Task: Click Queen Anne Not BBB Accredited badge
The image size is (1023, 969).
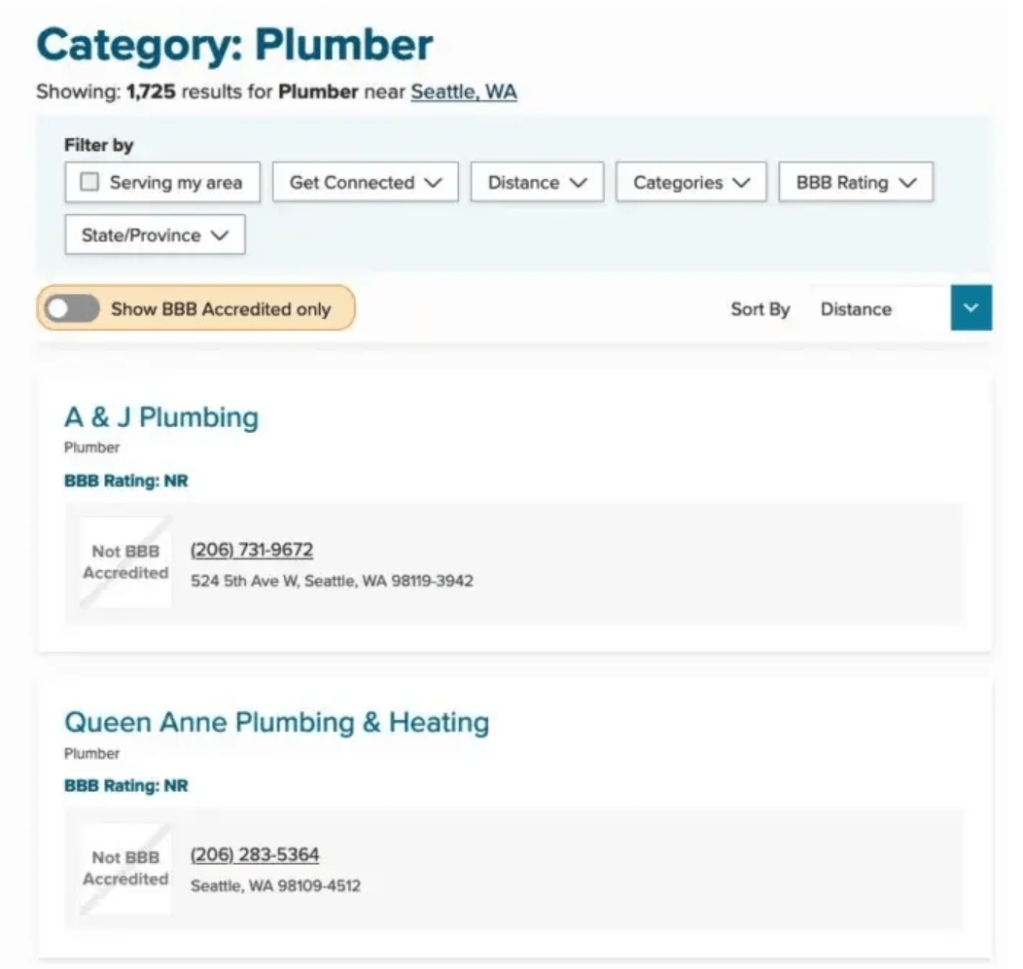Action: click(x=126, y=869)
